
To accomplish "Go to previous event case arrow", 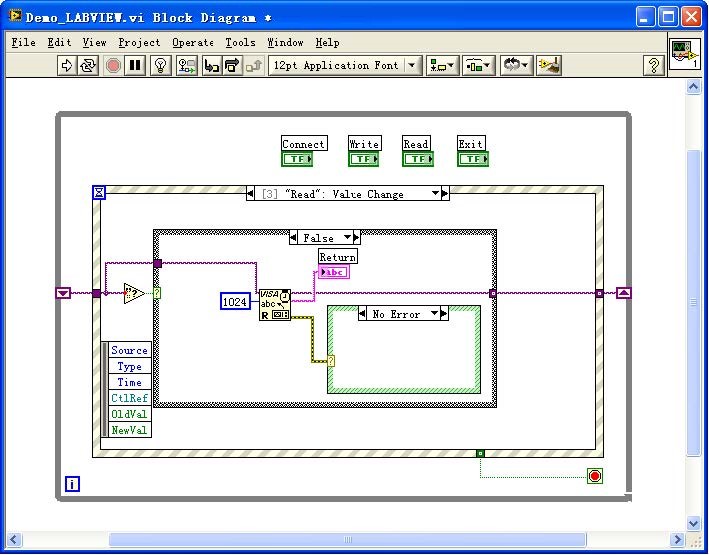I will tap(250, 194).
